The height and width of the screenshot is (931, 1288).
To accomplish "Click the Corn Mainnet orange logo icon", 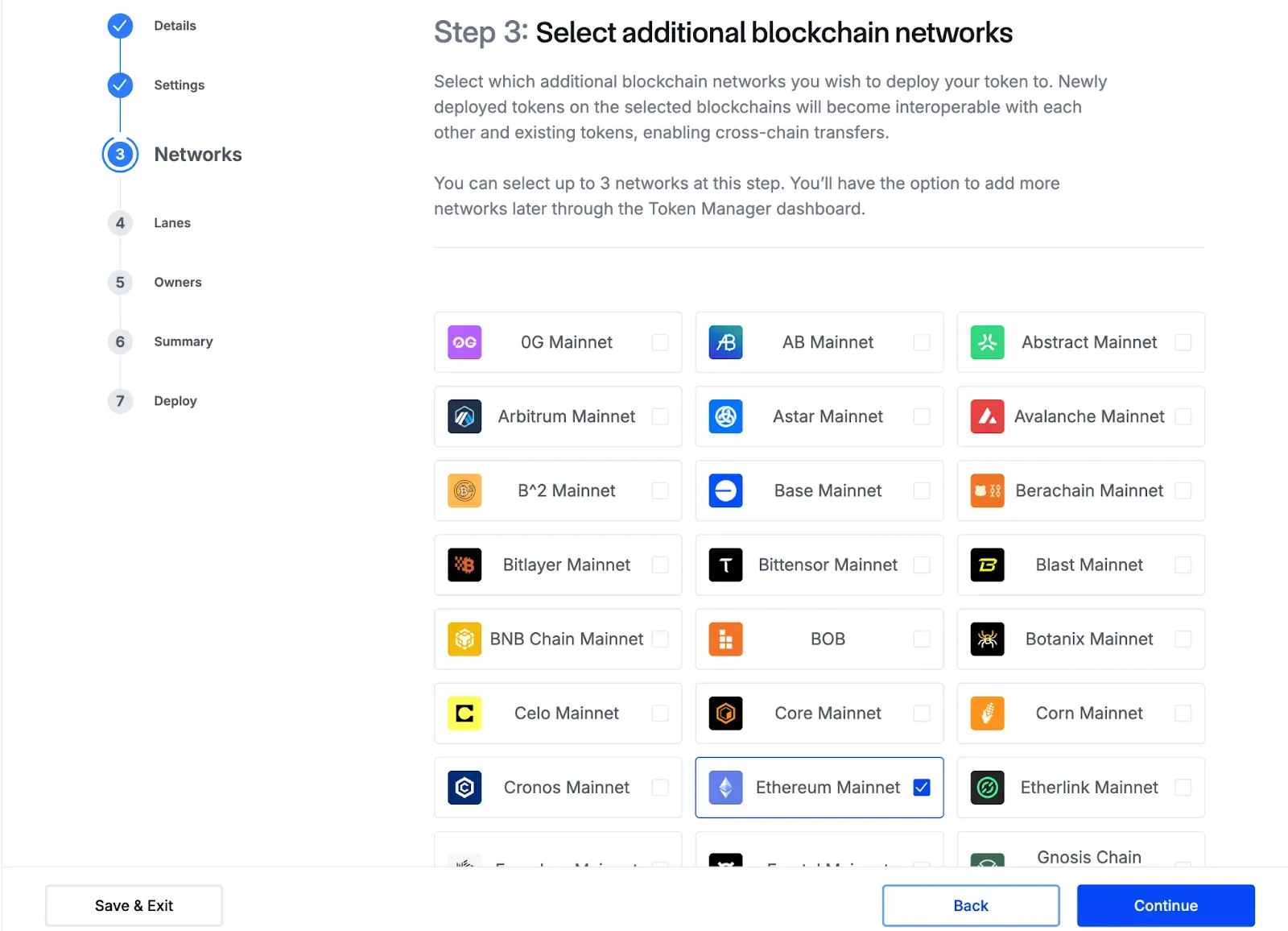I will [987, 713].
